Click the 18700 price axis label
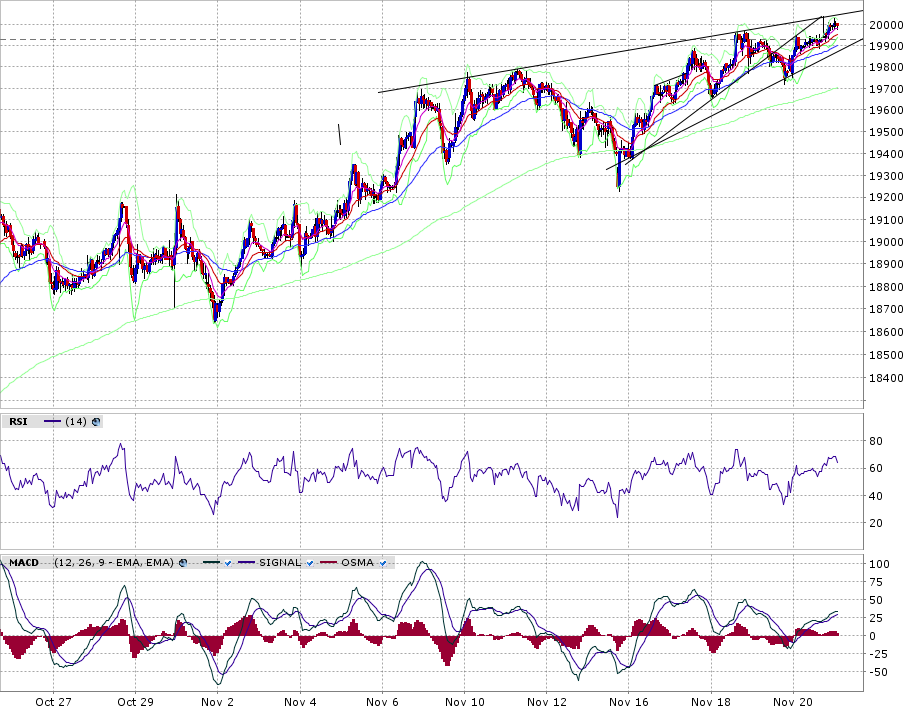 click(x=886, y=310)
